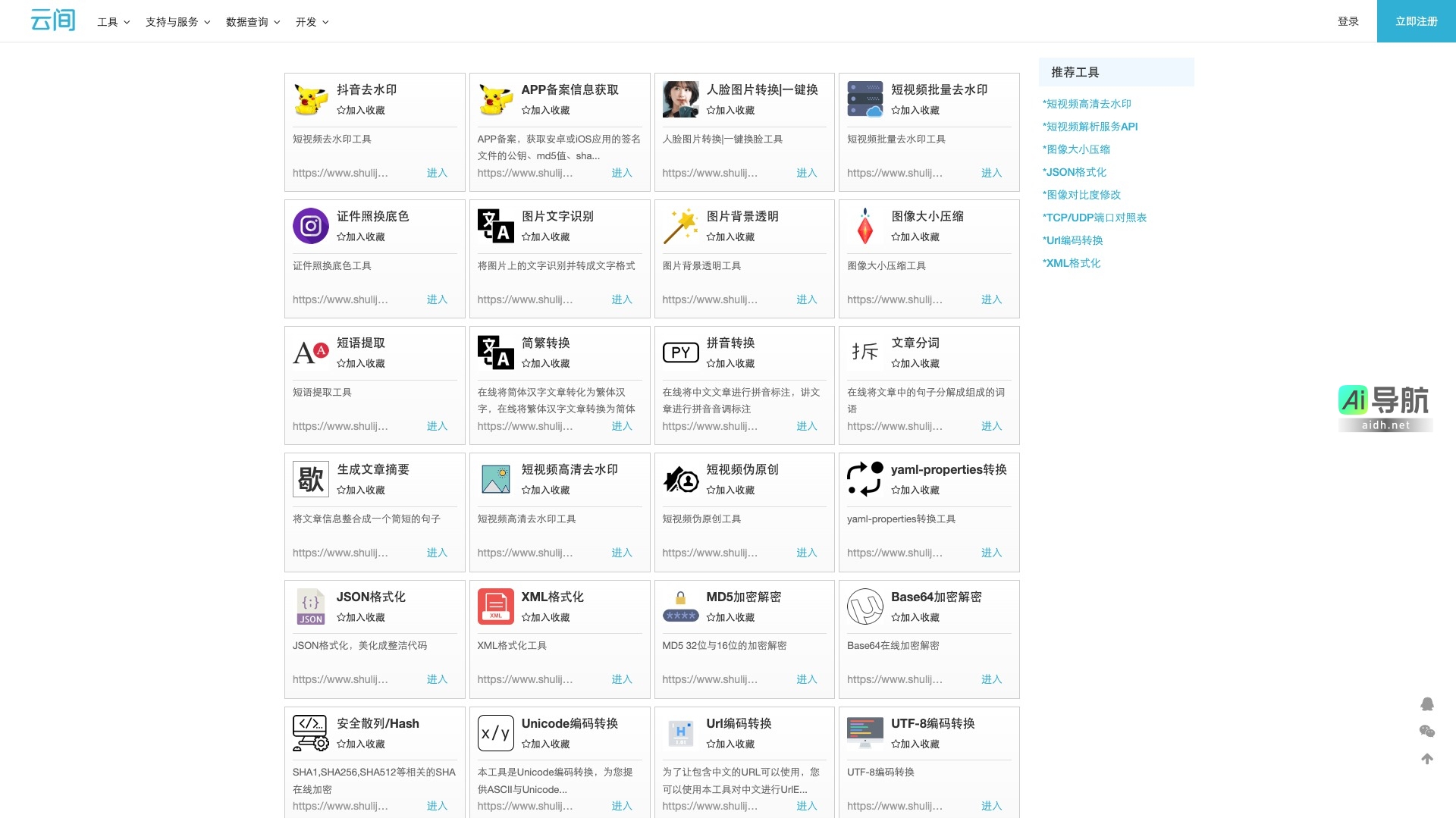Click the back-to-top arrow icon
This screenshot has height=818, width=1456.
pyautogui.click(x=1426, y=759)
